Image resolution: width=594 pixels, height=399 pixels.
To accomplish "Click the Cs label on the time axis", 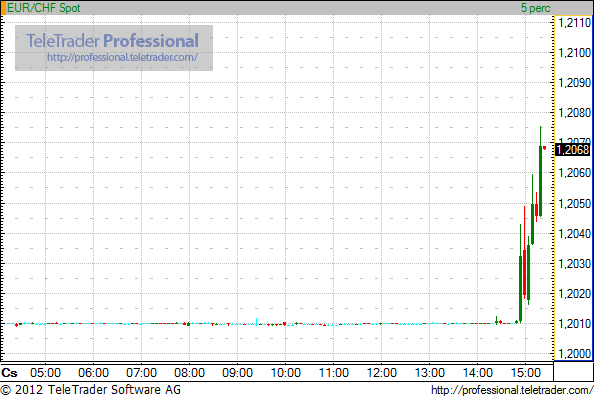I will click(9, 373).
